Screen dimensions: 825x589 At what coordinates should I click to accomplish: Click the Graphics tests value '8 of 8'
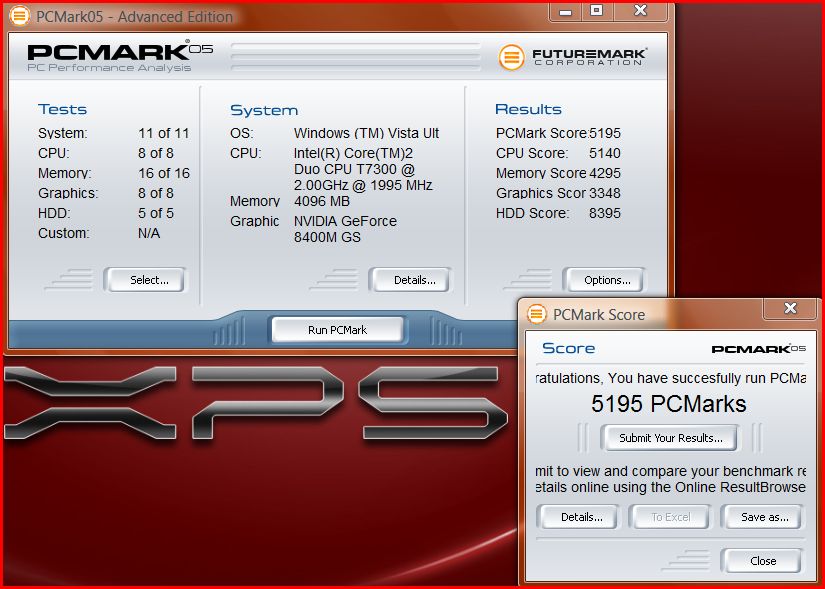pos(156,193)
